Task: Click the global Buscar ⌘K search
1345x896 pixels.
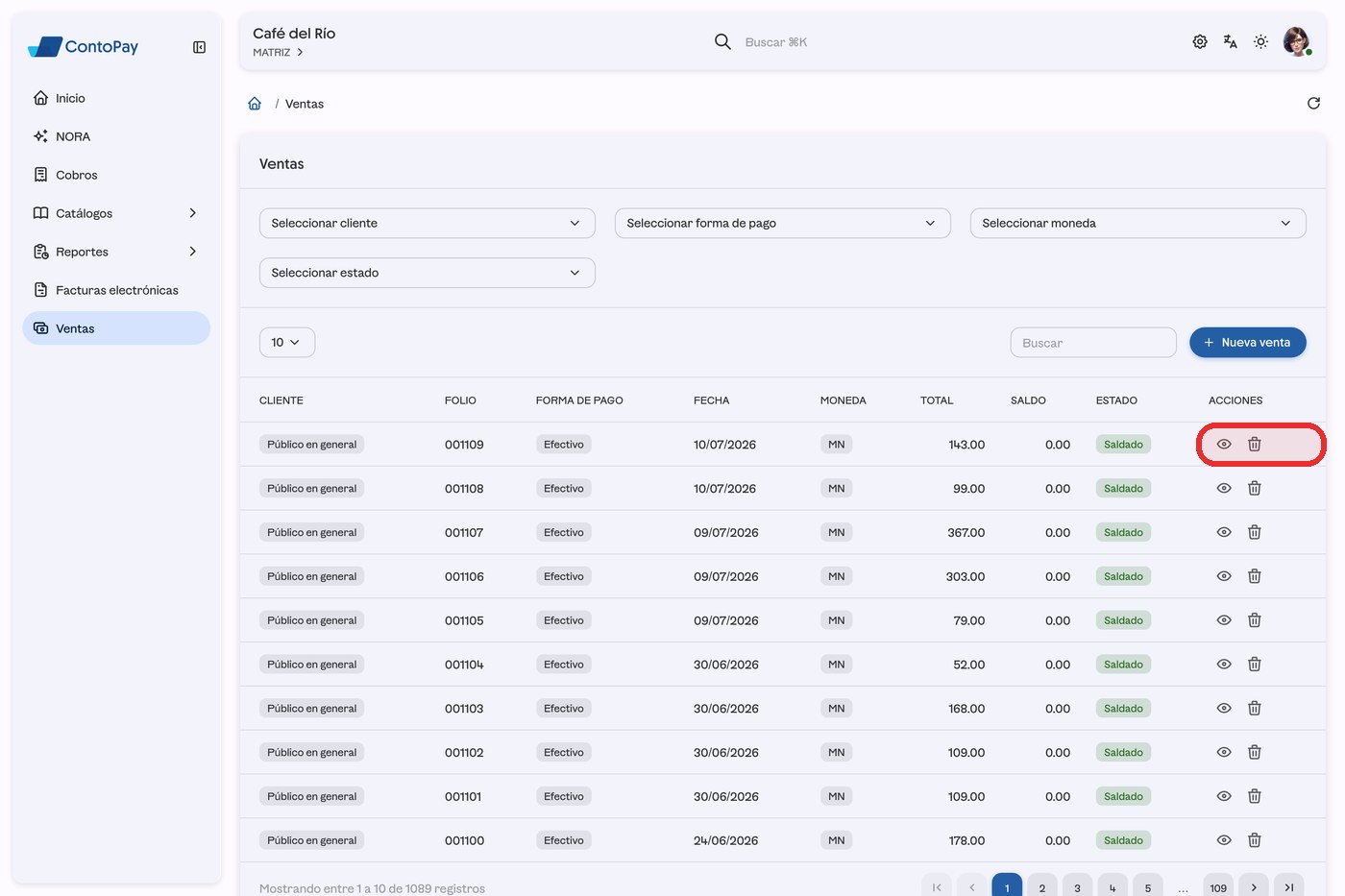Action: [x=776, y=42]
